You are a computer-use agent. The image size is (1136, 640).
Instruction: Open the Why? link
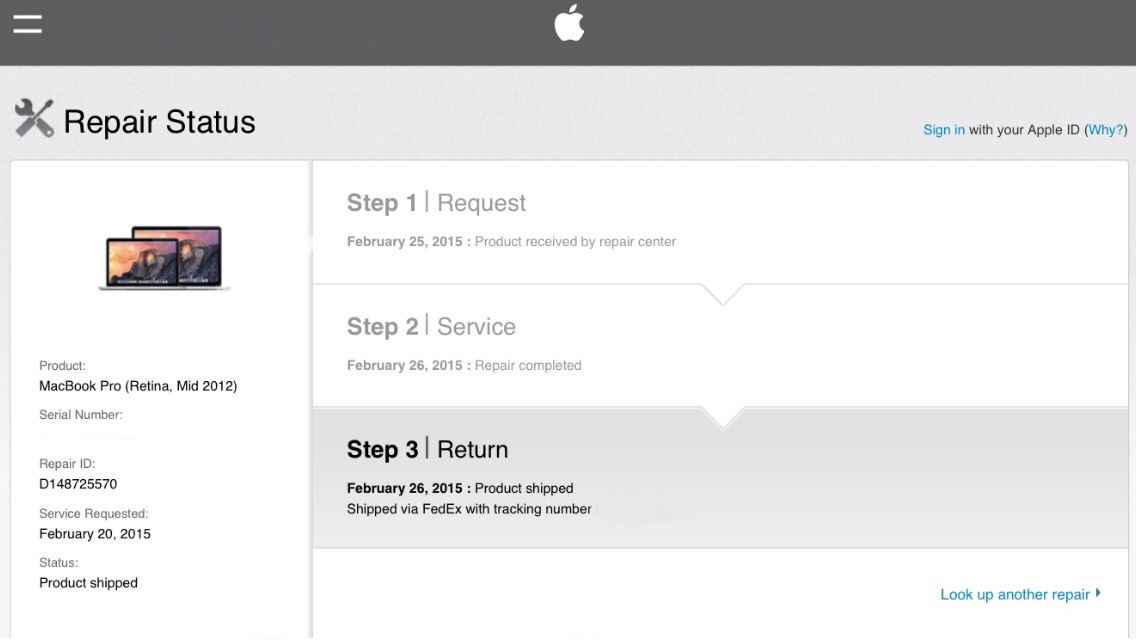tap(1106, 130)
